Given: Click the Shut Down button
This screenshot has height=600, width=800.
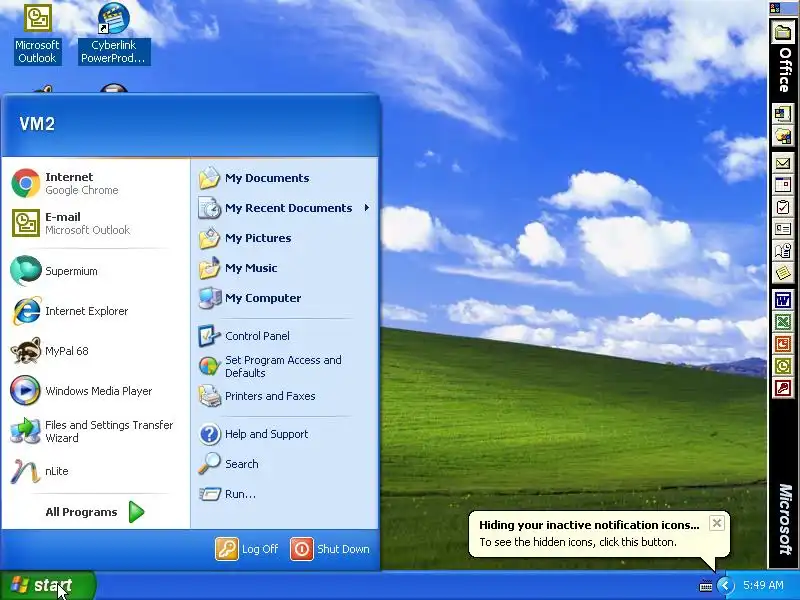Looking at the screenshot, I should (x=330, y=549).
